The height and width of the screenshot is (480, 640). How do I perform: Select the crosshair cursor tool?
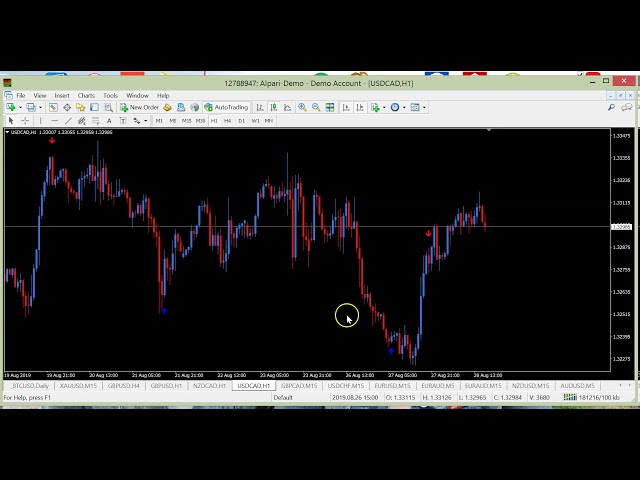point(25,120)
